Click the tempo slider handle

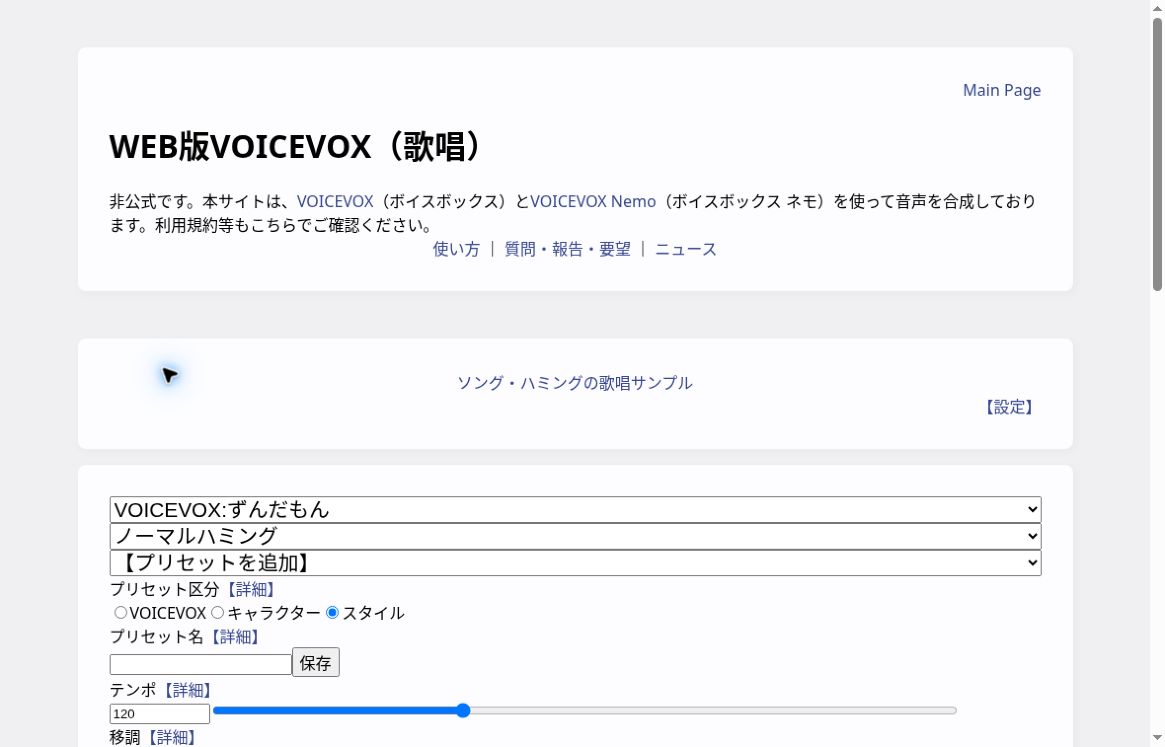(463, 711)
